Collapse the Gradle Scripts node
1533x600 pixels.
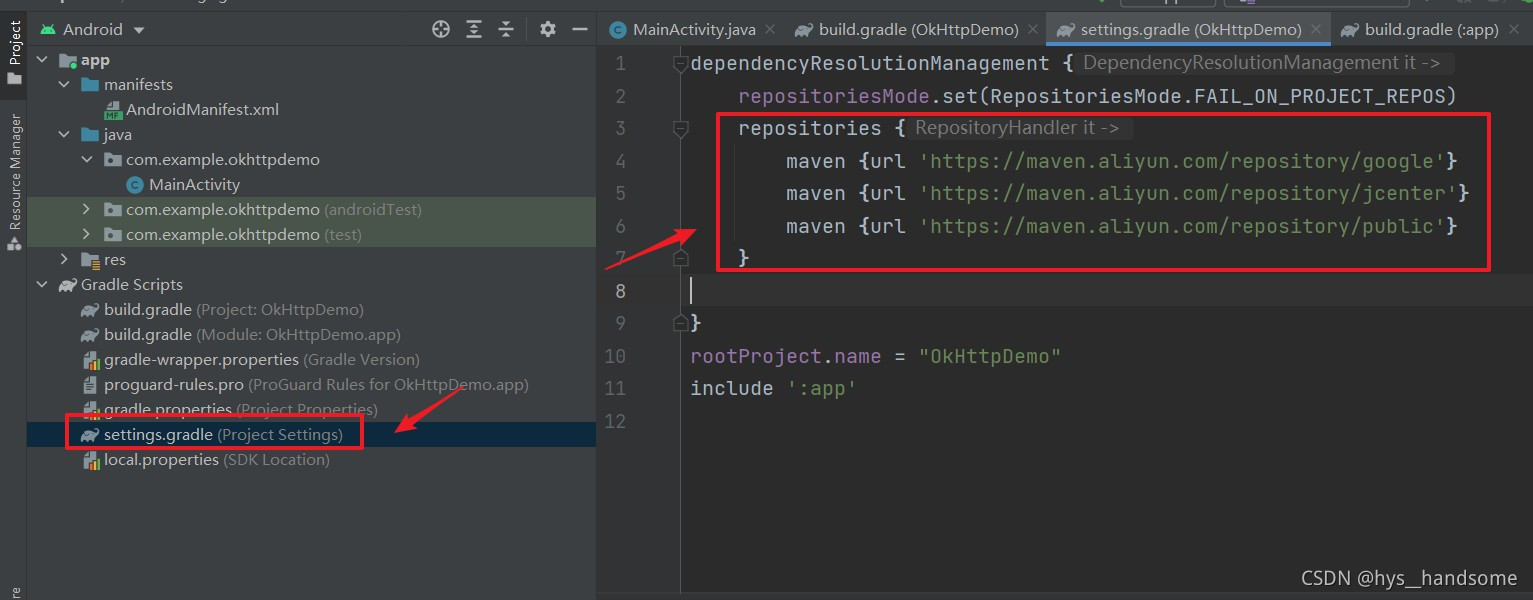(42, 285)
